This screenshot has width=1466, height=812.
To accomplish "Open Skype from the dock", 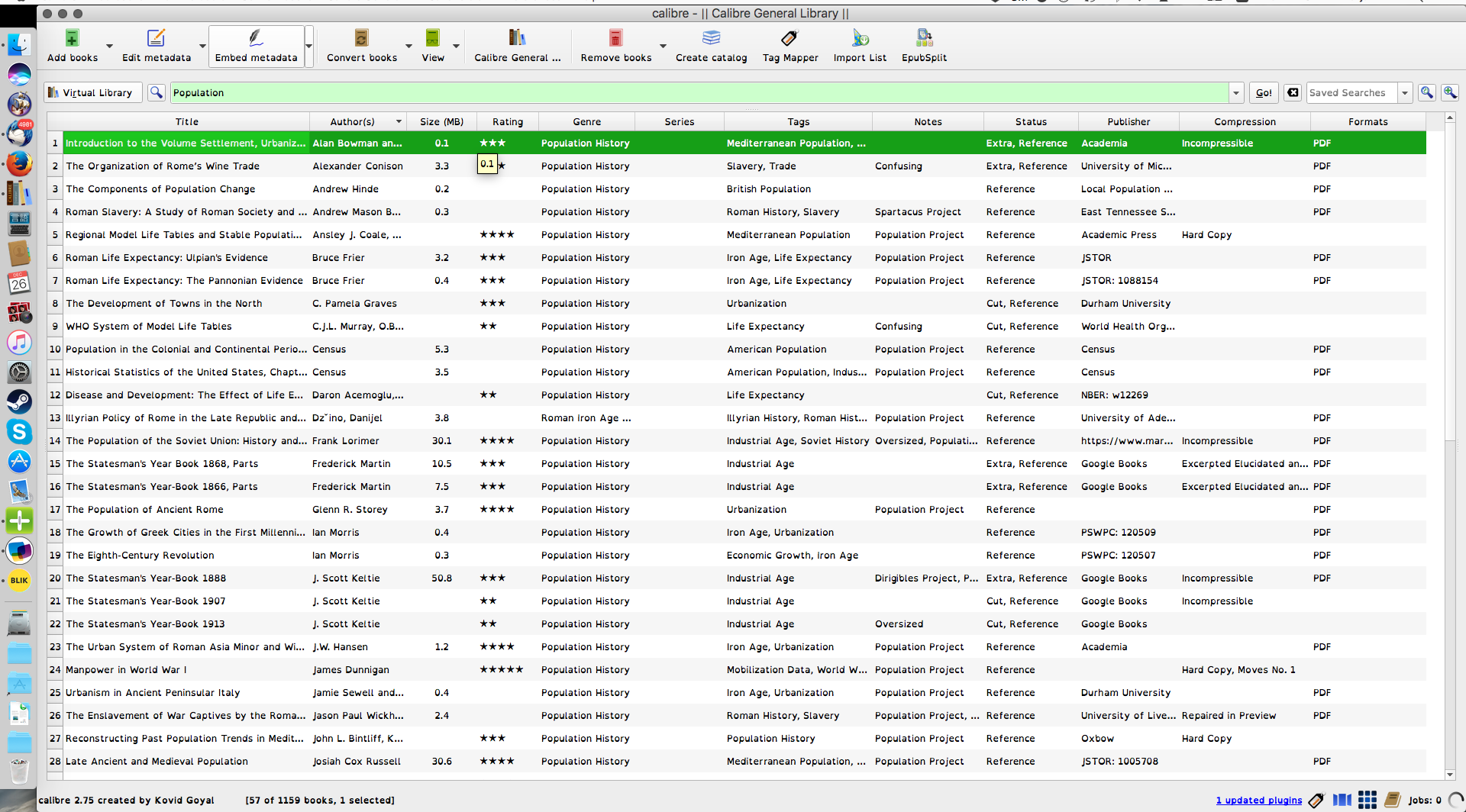I will click(19, 431).
